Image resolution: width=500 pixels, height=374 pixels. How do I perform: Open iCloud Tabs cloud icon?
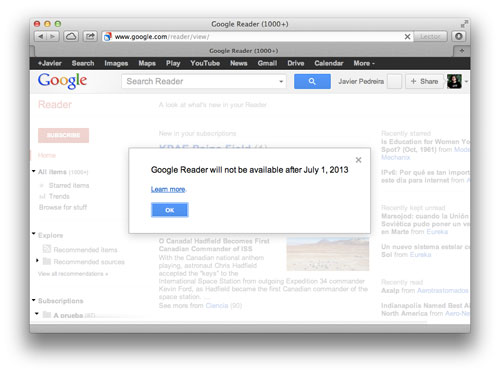[71, 36]
